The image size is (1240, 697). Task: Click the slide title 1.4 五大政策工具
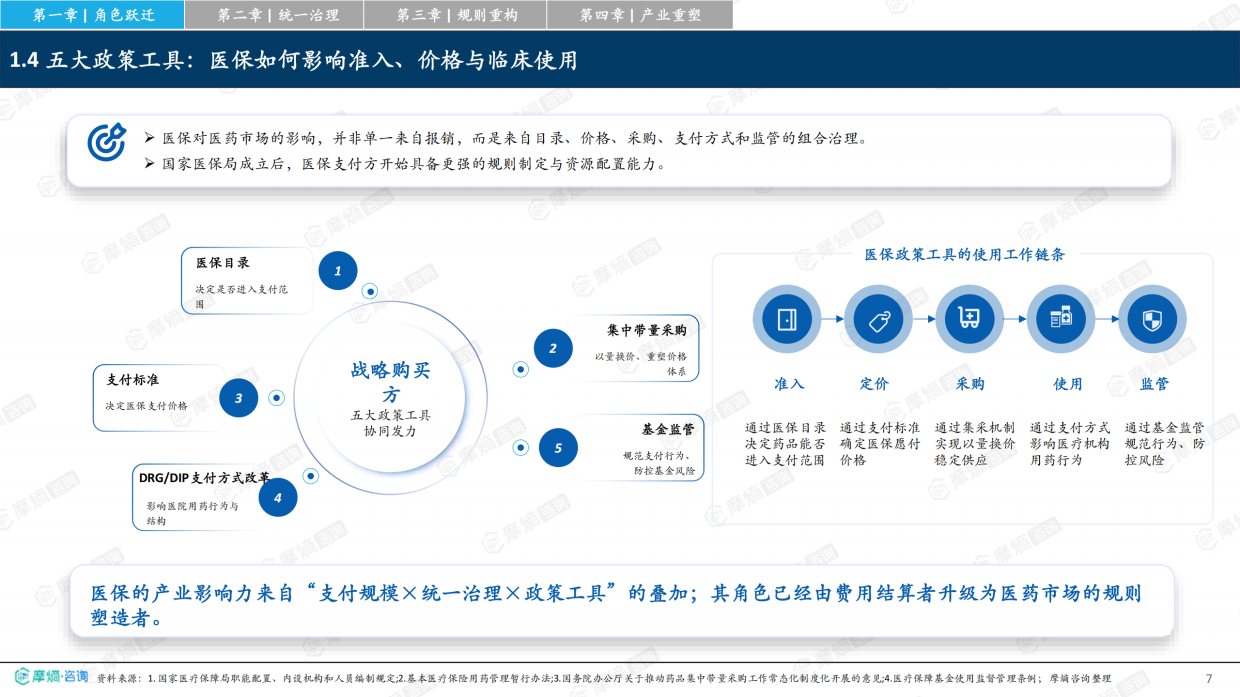click(294, 60)
